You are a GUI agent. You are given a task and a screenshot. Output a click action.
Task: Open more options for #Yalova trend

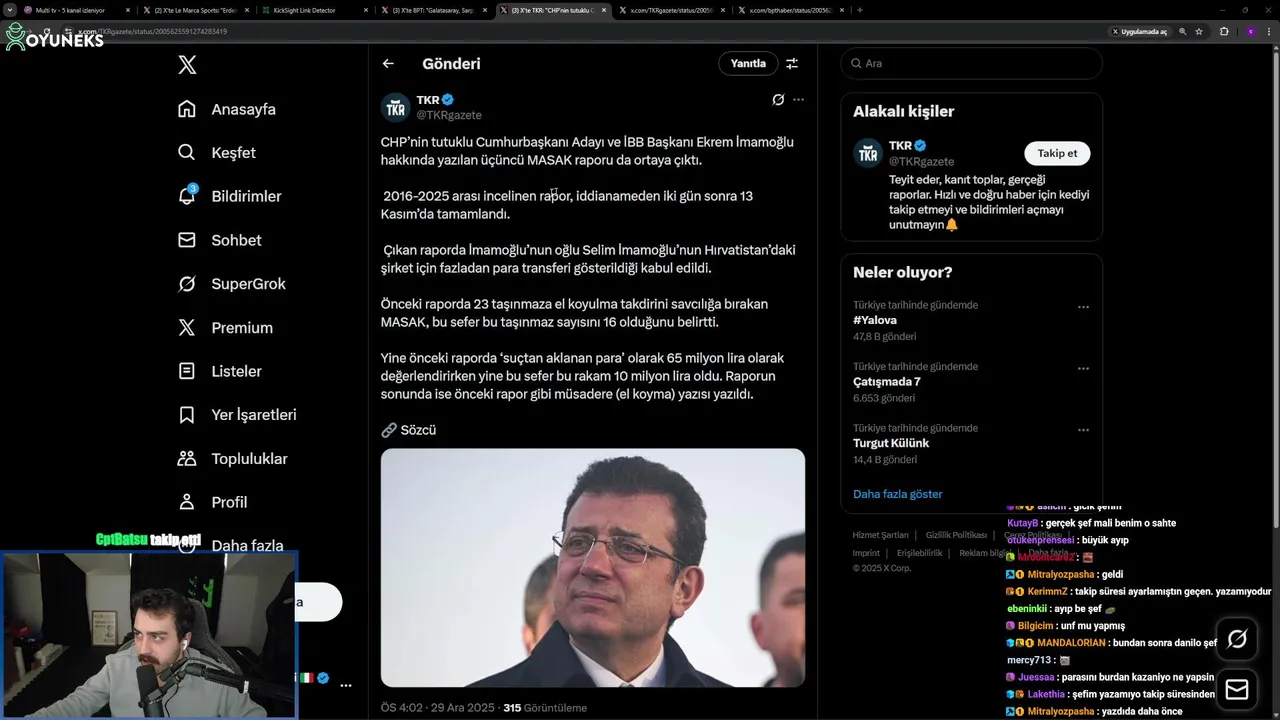[x=1083, y=307]
